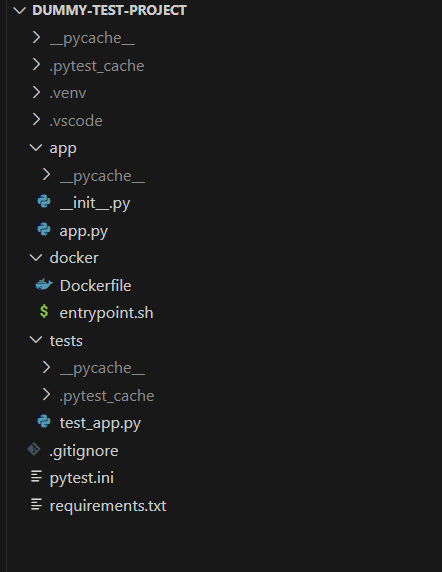The height and width of the screenshot is (572, 442).
Task: Open the requirements.txt file name
Action: [108, 506]
